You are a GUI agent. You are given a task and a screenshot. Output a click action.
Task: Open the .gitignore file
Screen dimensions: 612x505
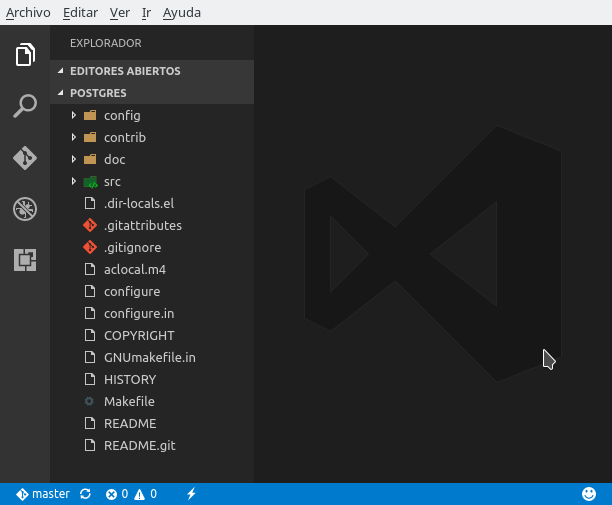132,247
